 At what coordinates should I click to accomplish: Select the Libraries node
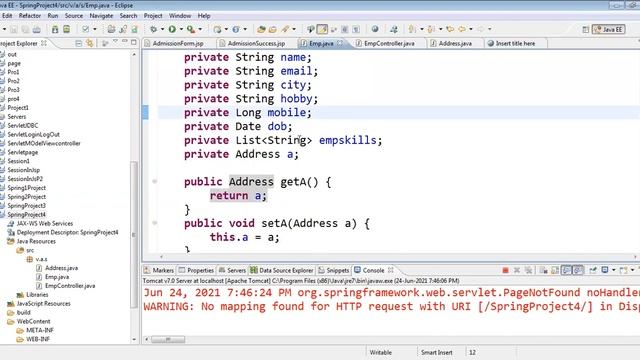[37, 295]
